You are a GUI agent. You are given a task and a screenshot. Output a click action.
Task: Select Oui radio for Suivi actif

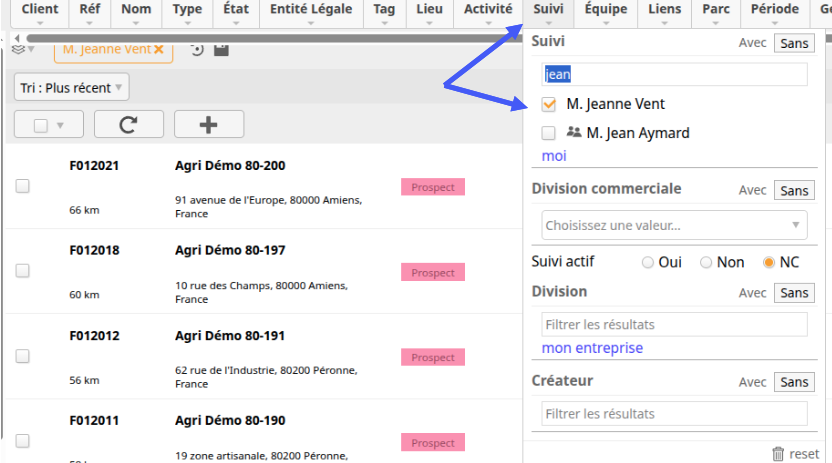coord(647,263)
